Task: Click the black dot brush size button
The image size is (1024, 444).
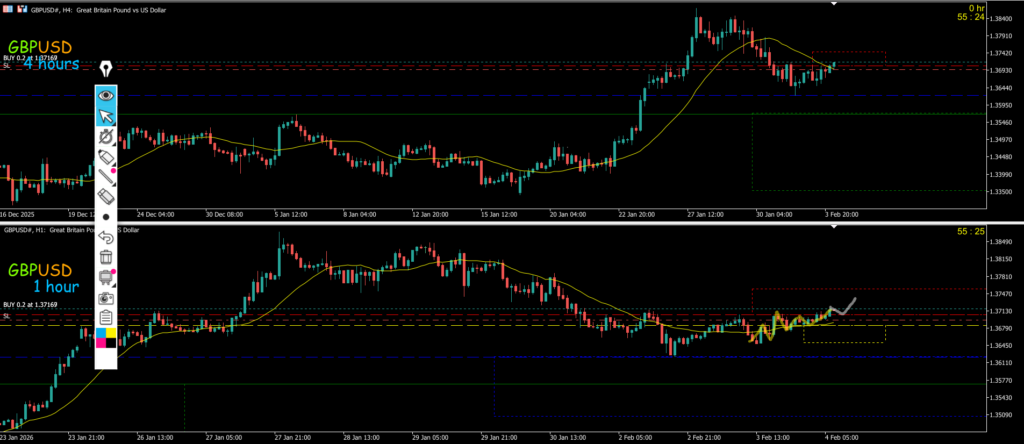Action: [x=106, y=216]
